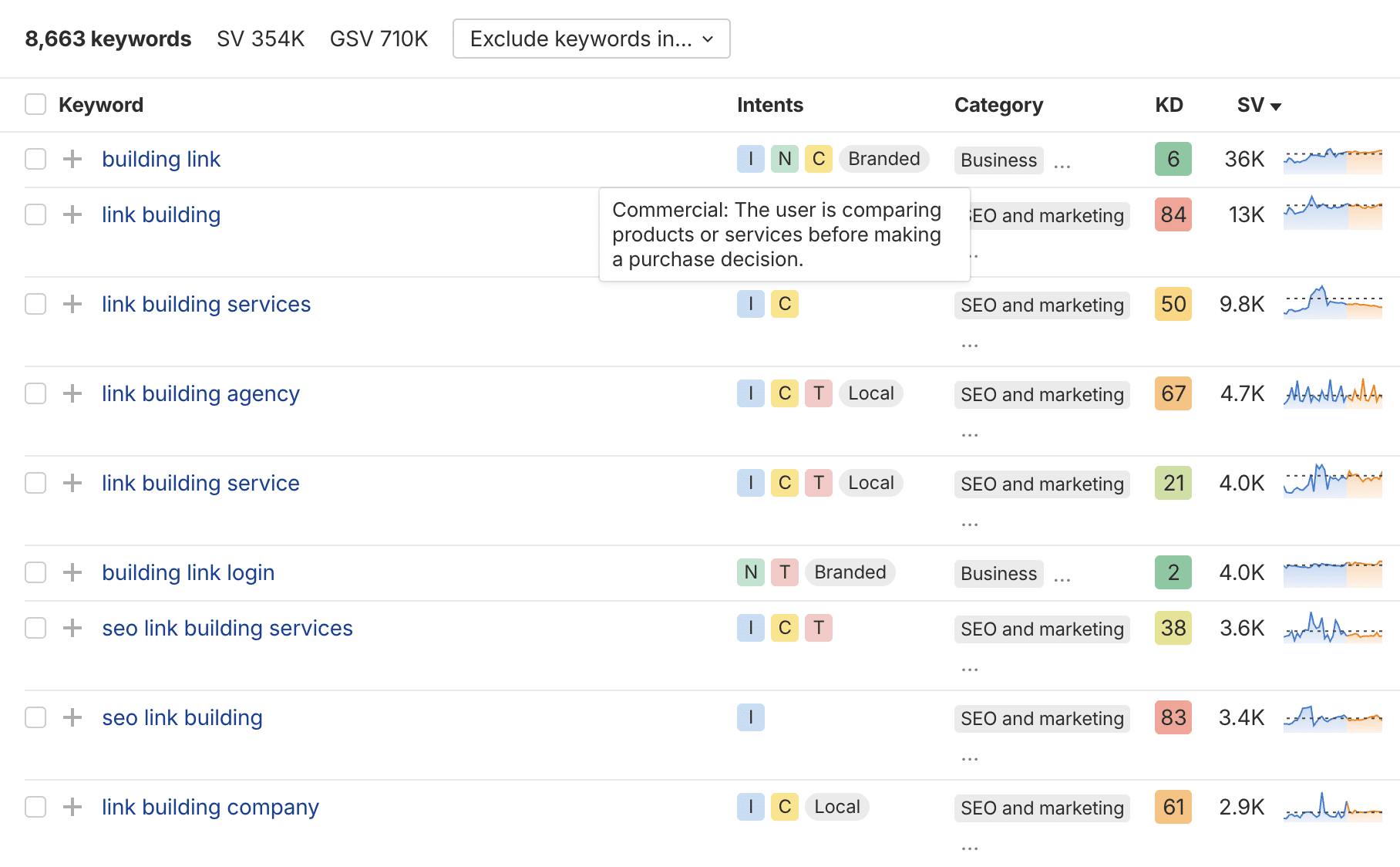Image resolution: width=1400 pixels, height=867 pixels.
Task: Click the red KD 84 score badge
Action: point(1173,214)
